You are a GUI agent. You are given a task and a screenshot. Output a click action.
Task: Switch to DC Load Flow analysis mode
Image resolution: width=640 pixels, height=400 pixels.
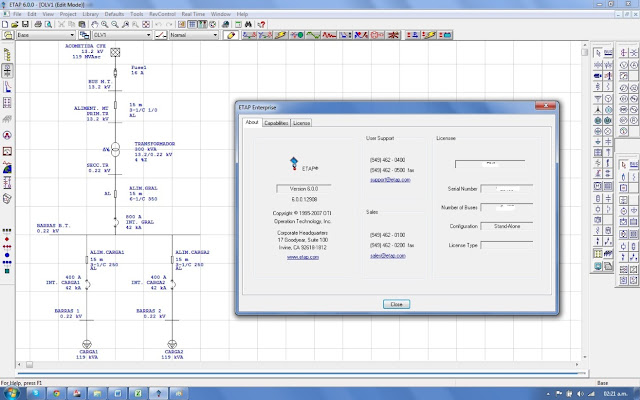[x=413, y=35]
